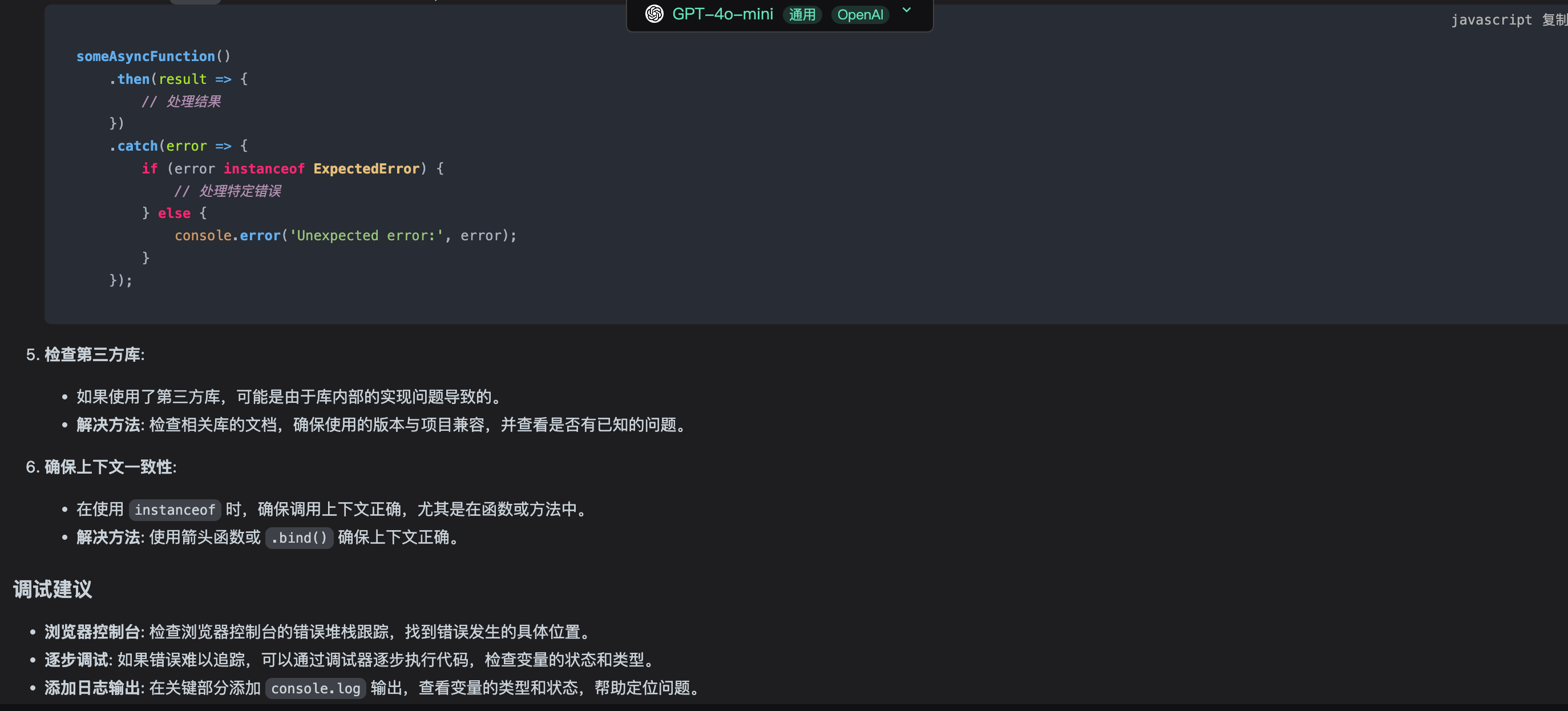Click heading 5. 检查第三方库
This screenshot has height=711, width=1568.
(x=85, y=355)
